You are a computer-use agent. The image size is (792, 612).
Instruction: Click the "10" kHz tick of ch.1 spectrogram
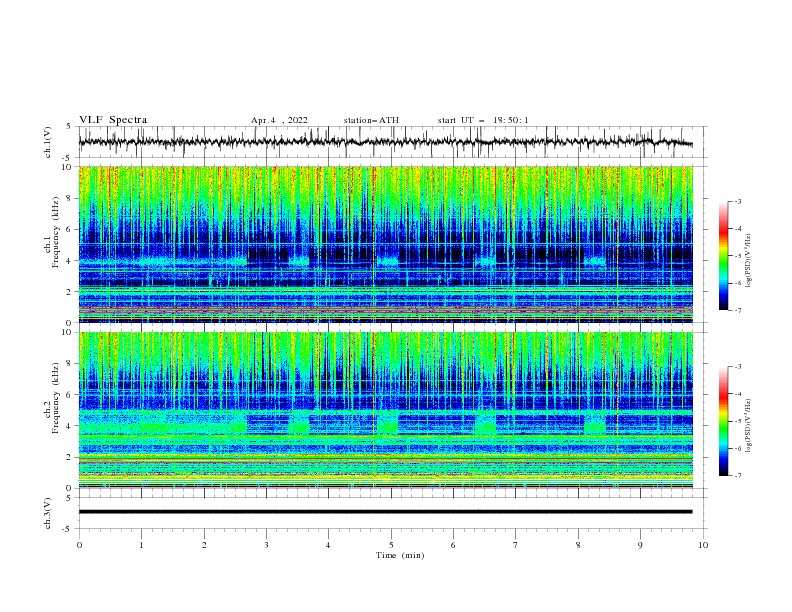69,167
